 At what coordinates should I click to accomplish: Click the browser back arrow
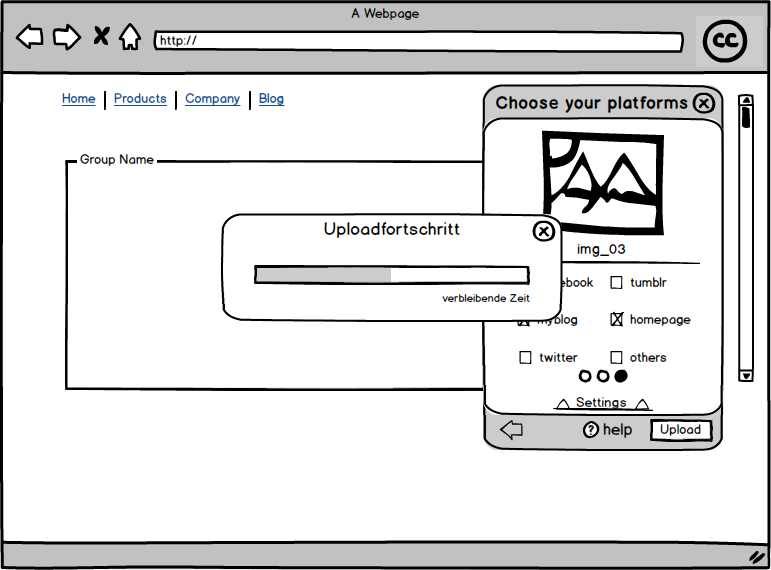(30, 38)
